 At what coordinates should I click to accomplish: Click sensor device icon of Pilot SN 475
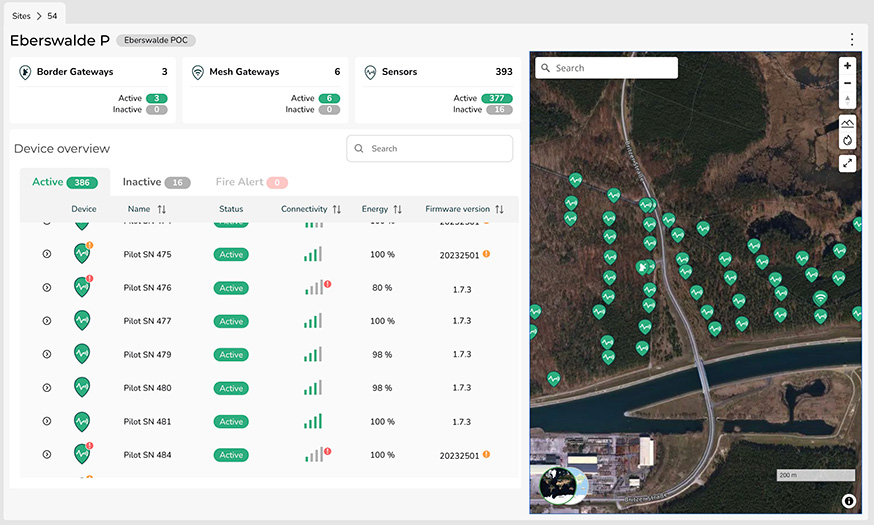pyautogui.click(x=82, y=254)
